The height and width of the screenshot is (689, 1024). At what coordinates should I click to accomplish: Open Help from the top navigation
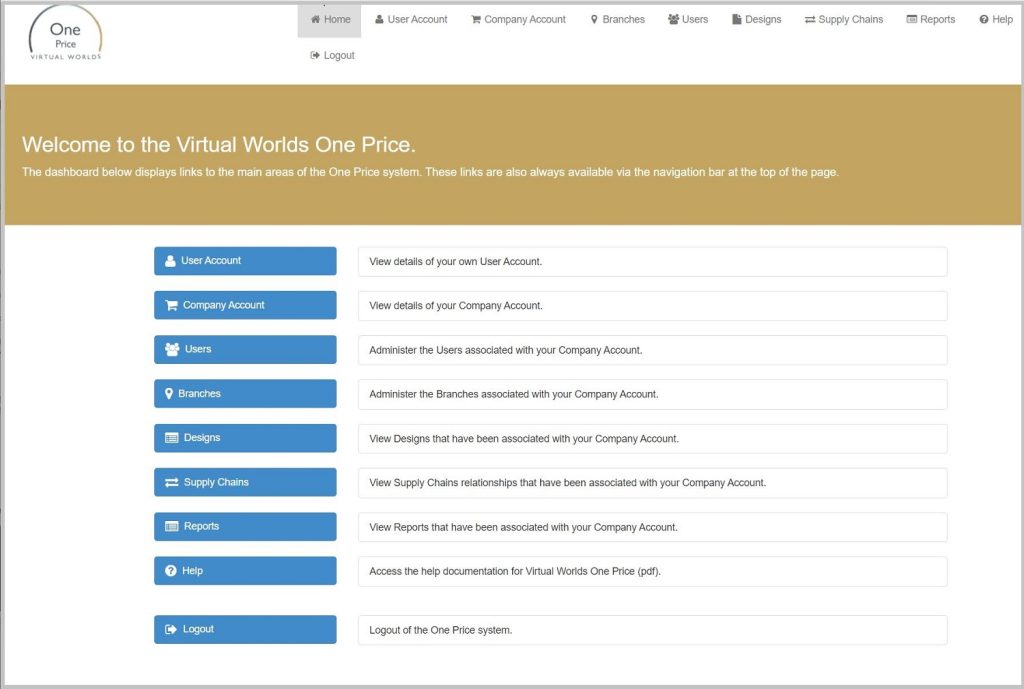(x=996, y=20)
